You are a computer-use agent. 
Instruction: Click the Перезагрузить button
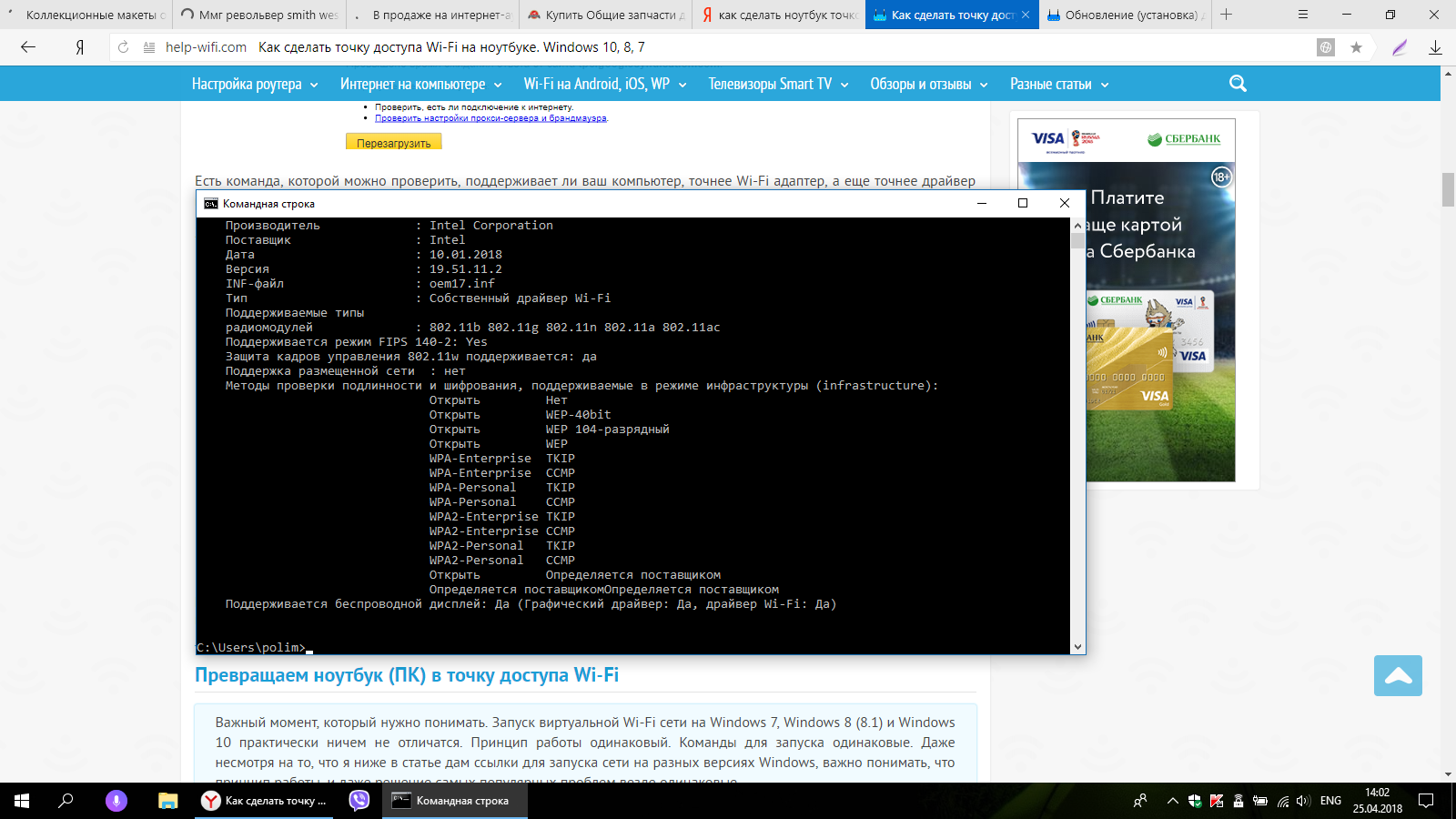[x=394, y=142]
